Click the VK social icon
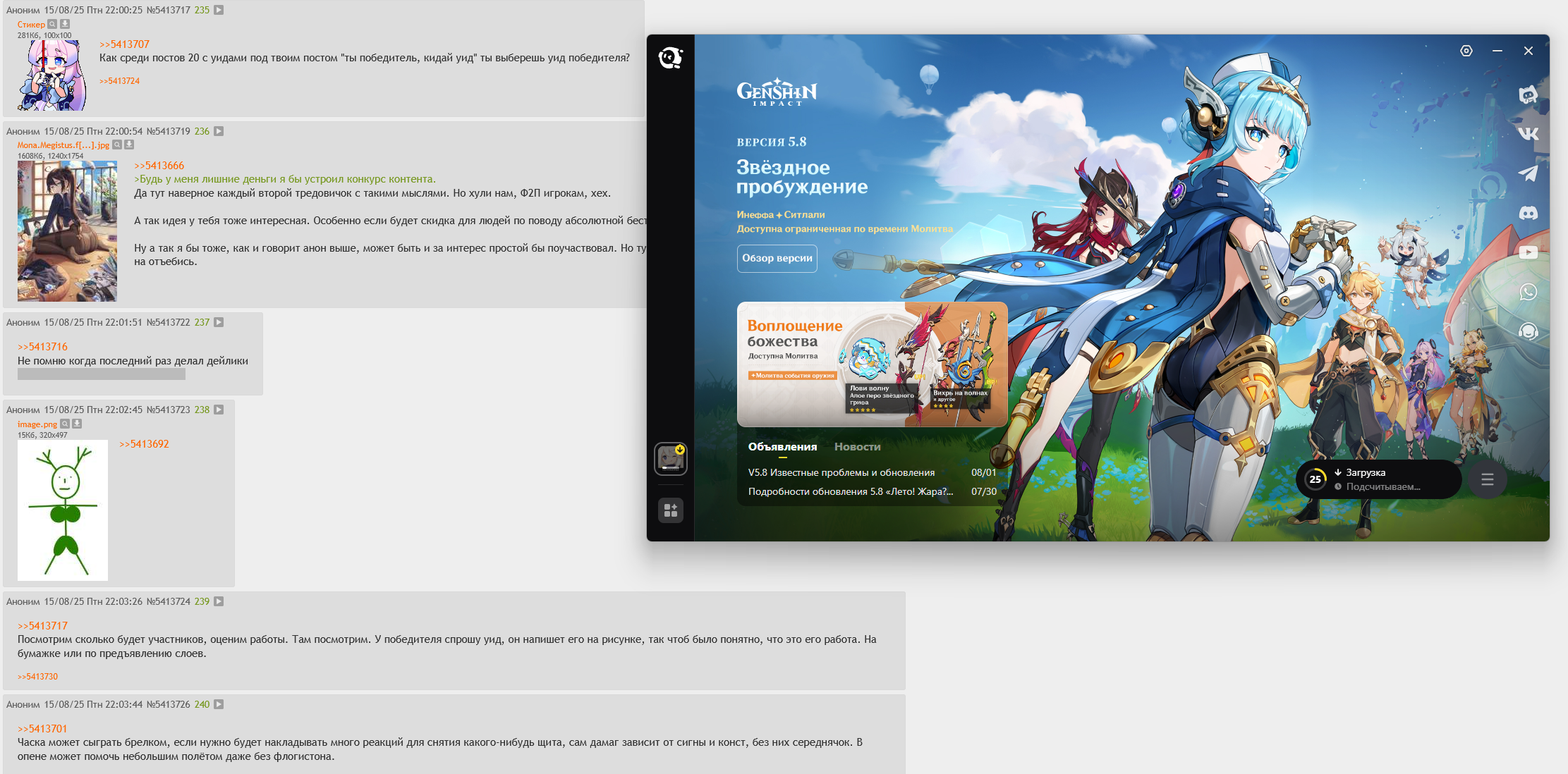The width and height of the screenshot is (1568, 774). coord(1528,133)
